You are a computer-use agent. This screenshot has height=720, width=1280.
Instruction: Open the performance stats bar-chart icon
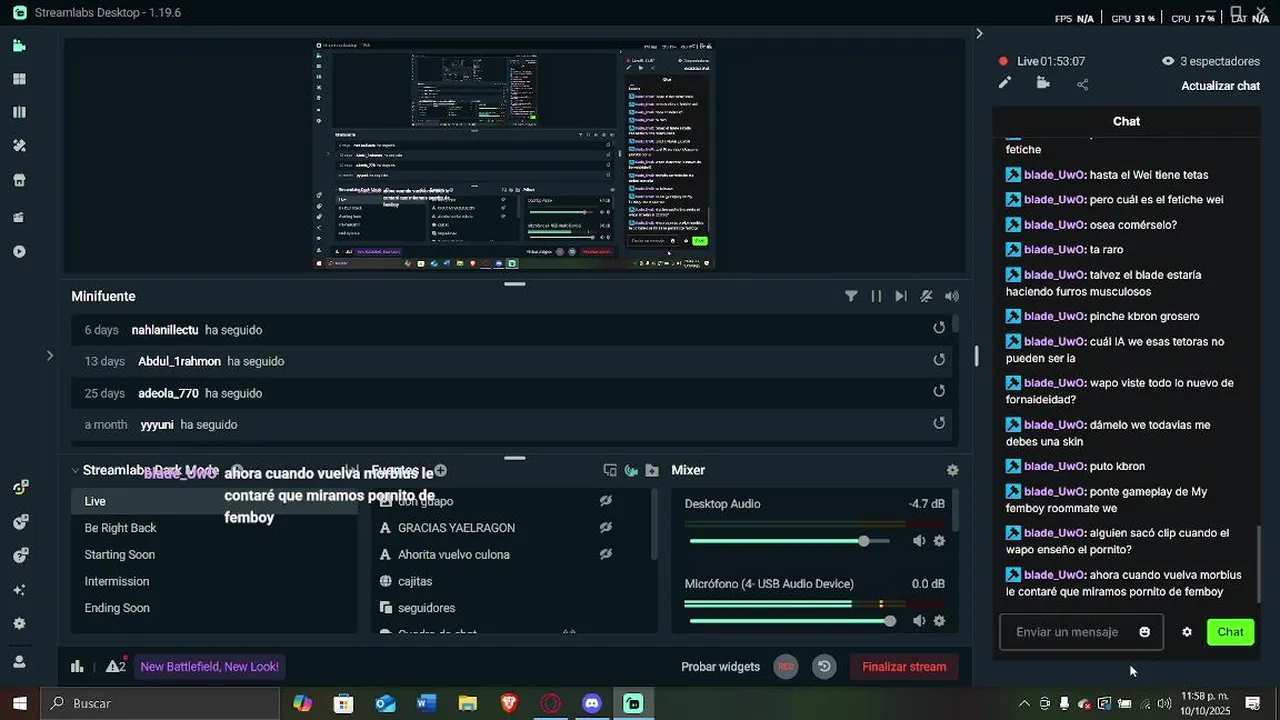point(77,667)
